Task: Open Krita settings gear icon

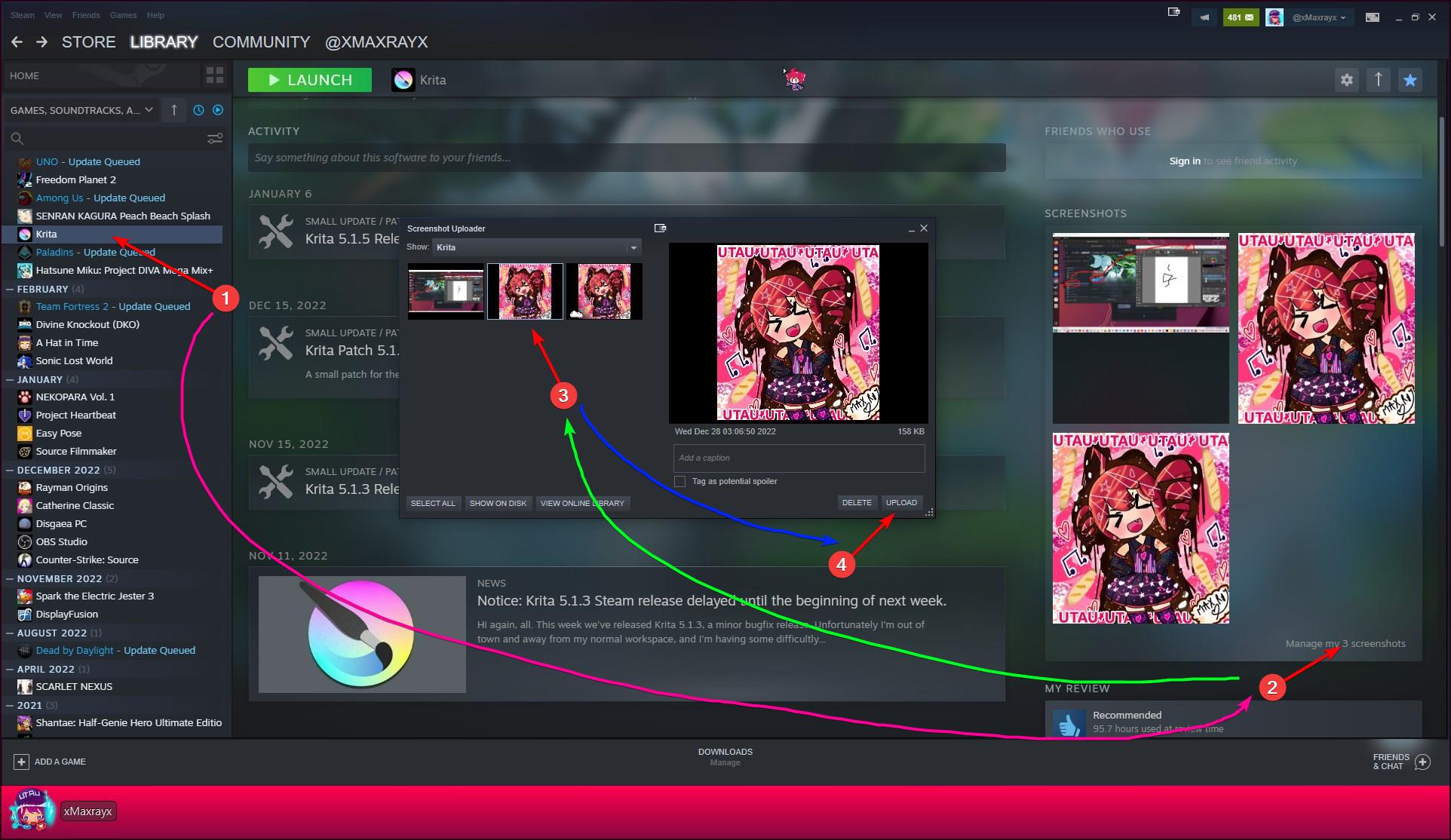Action: click(x=1347, y=79)
